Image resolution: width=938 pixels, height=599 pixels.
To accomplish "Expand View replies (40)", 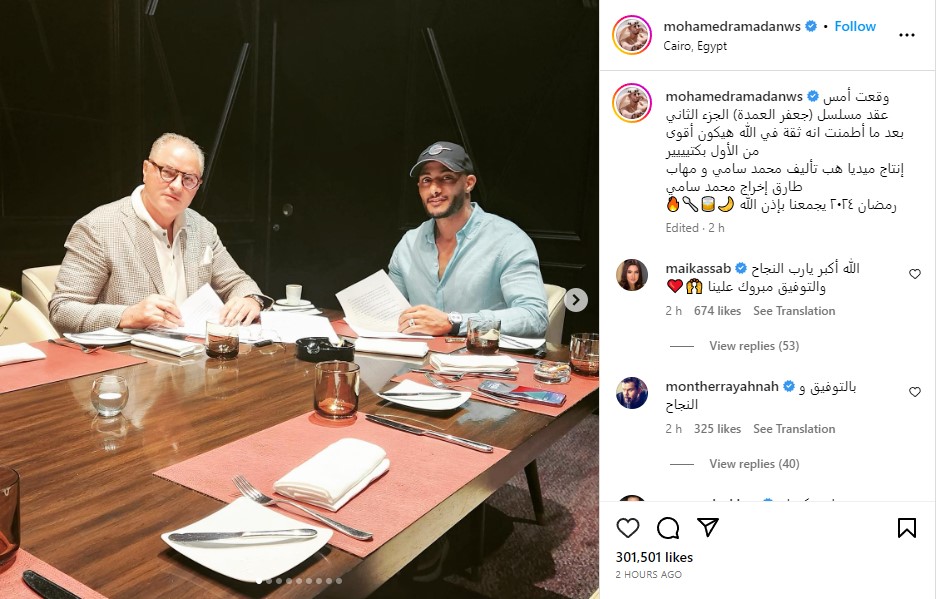I will (754, 464).
